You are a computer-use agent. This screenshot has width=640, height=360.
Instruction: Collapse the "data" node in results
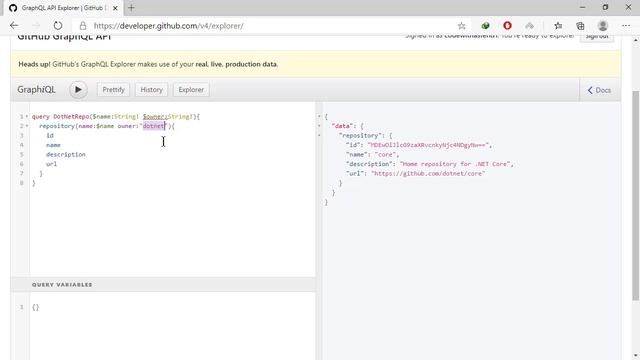[319, 126]
